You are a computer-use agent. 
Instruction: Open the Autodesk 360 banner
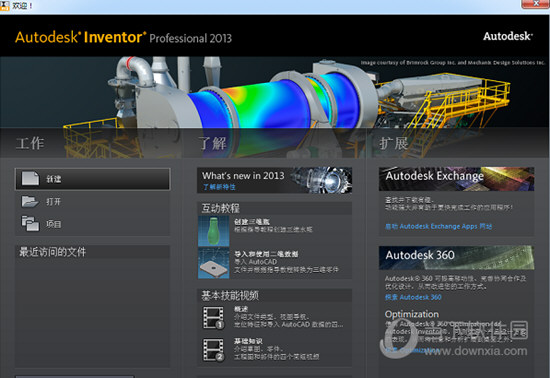coord(456,258)
